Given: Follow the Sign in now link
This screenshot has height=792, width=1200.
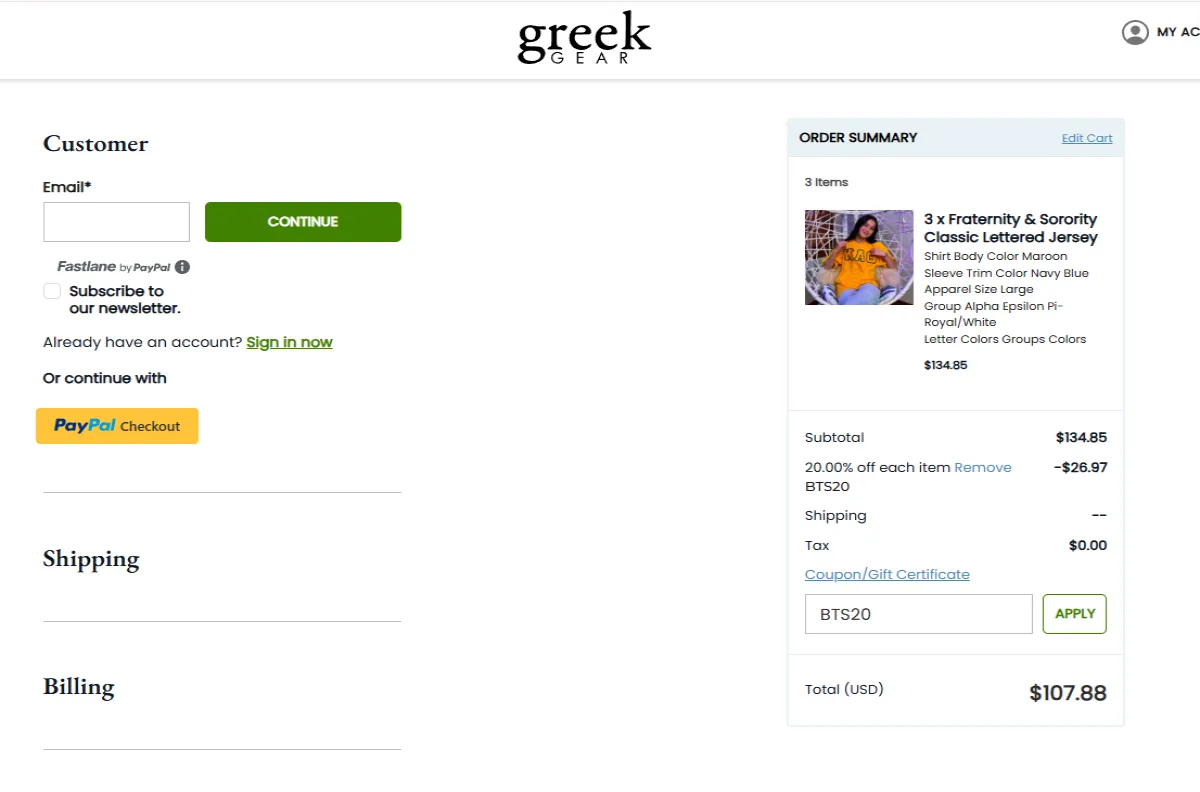Looking at the screenshot, I should click(289, 342).
